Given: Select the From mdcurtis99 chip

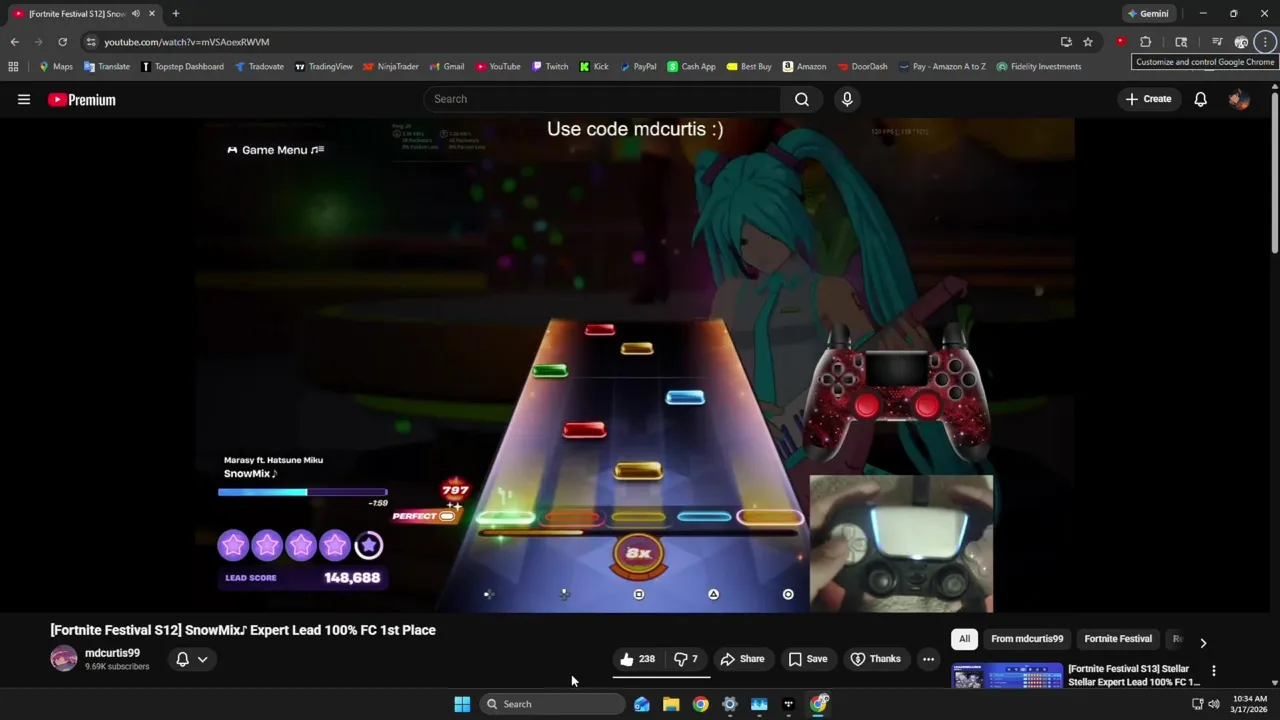Looking at the screenshot, I should (1027, 639).
